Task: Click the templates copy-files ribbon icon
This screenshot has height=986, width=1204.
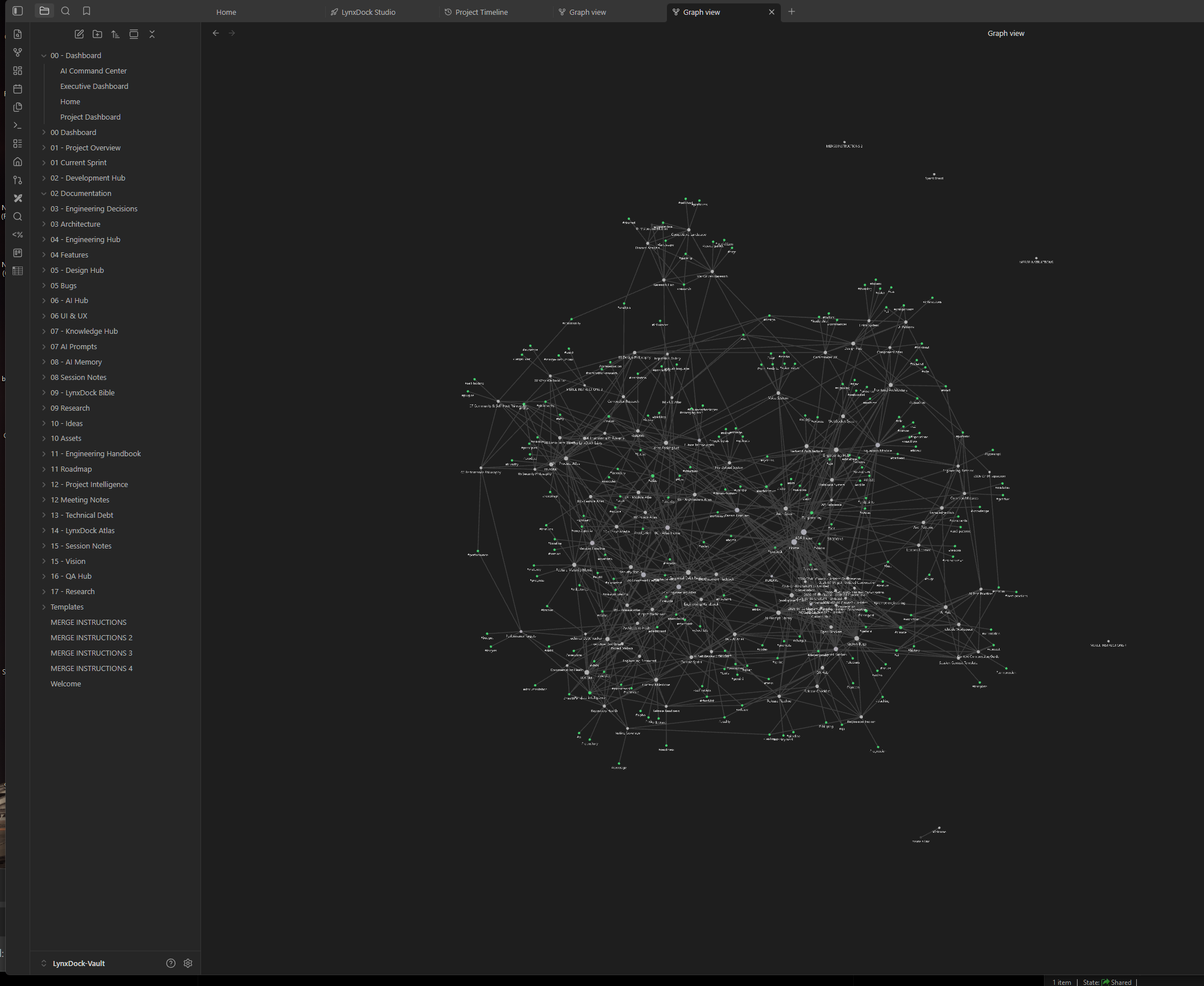Action: [18, 107]
